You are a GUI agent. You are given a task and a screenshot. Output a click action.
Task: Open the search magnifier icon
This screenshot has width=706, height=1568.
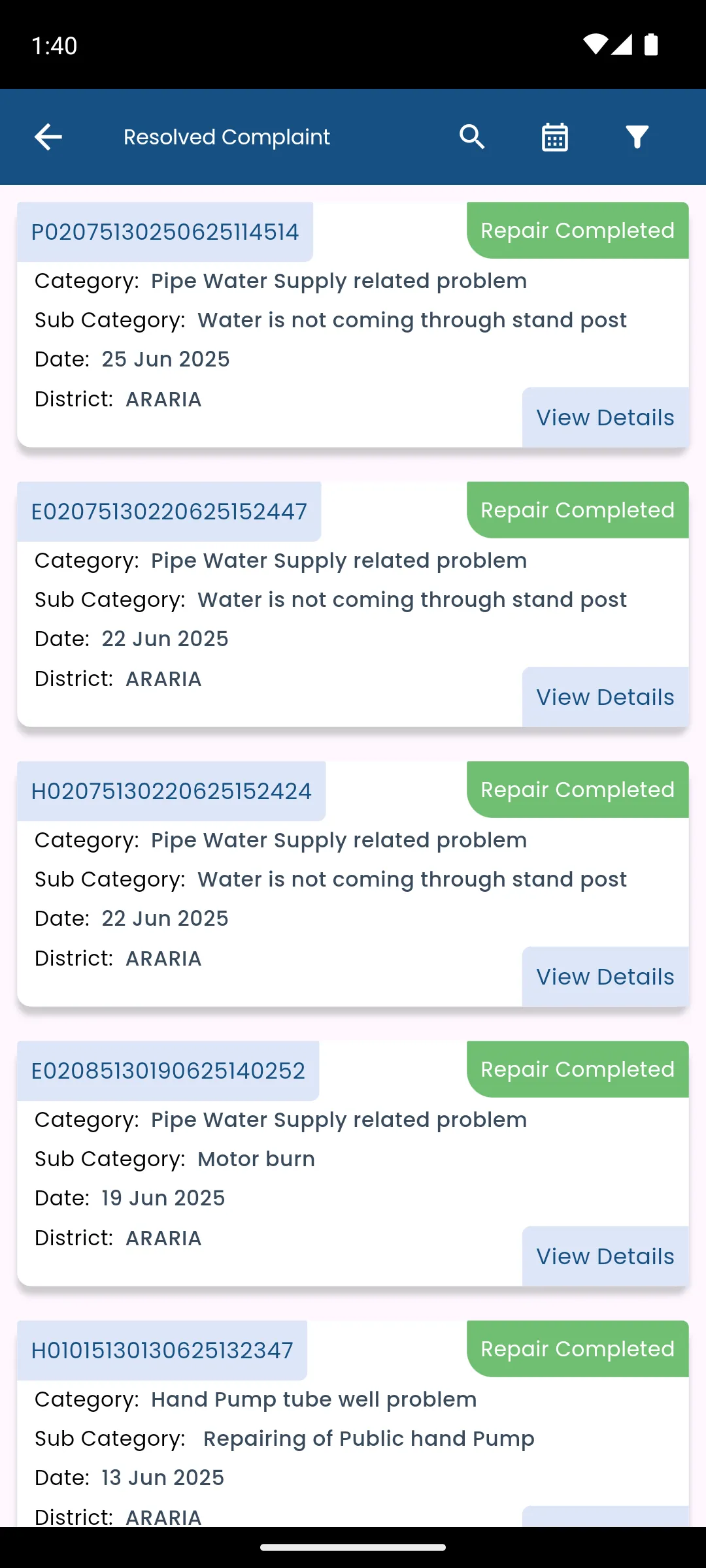pyautogui.click(x=472, y=137)
